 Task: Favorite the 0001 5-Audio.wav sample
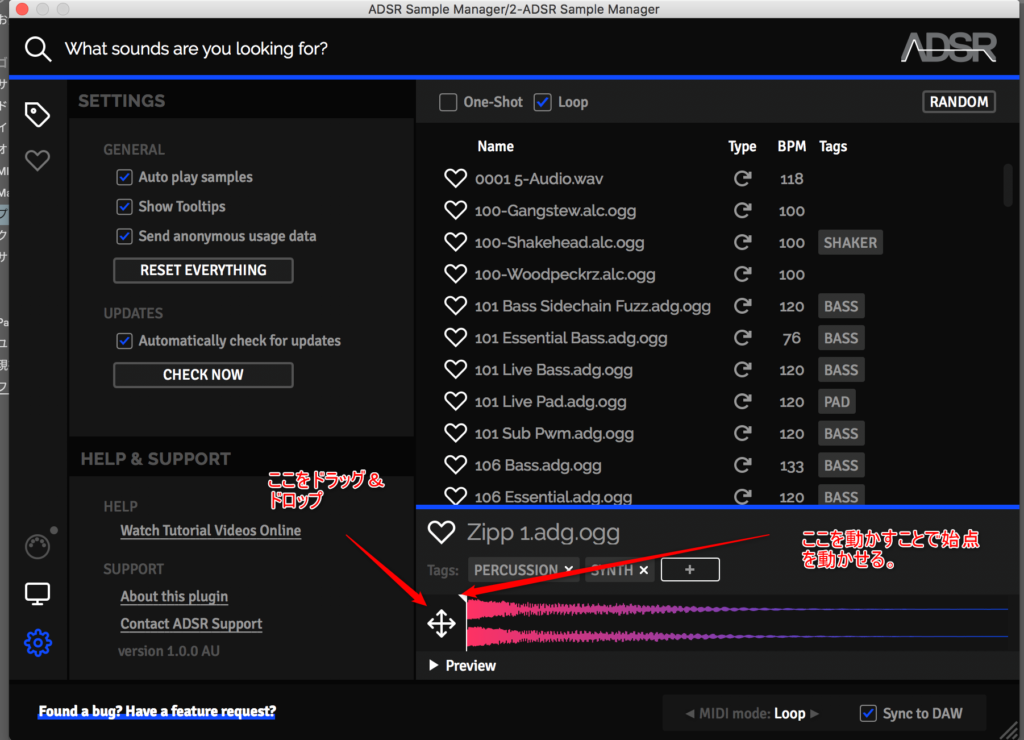coord(456,179)
